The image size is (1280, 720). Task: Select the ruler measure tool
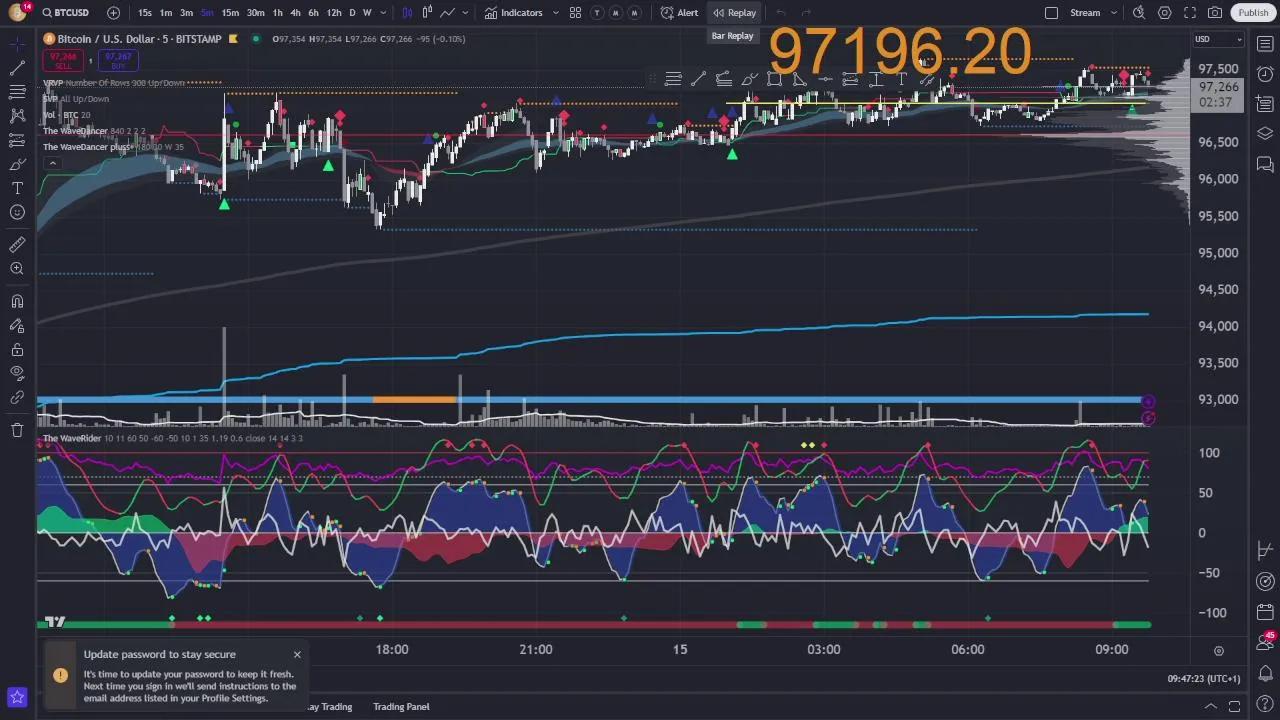(x=17, y=245)
